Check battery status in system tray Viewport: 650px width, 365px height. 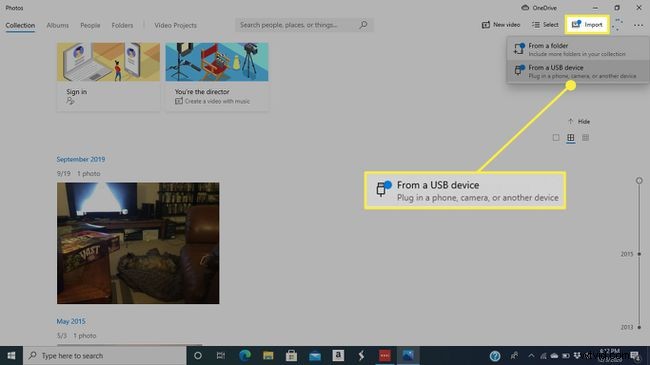point(565,355)
